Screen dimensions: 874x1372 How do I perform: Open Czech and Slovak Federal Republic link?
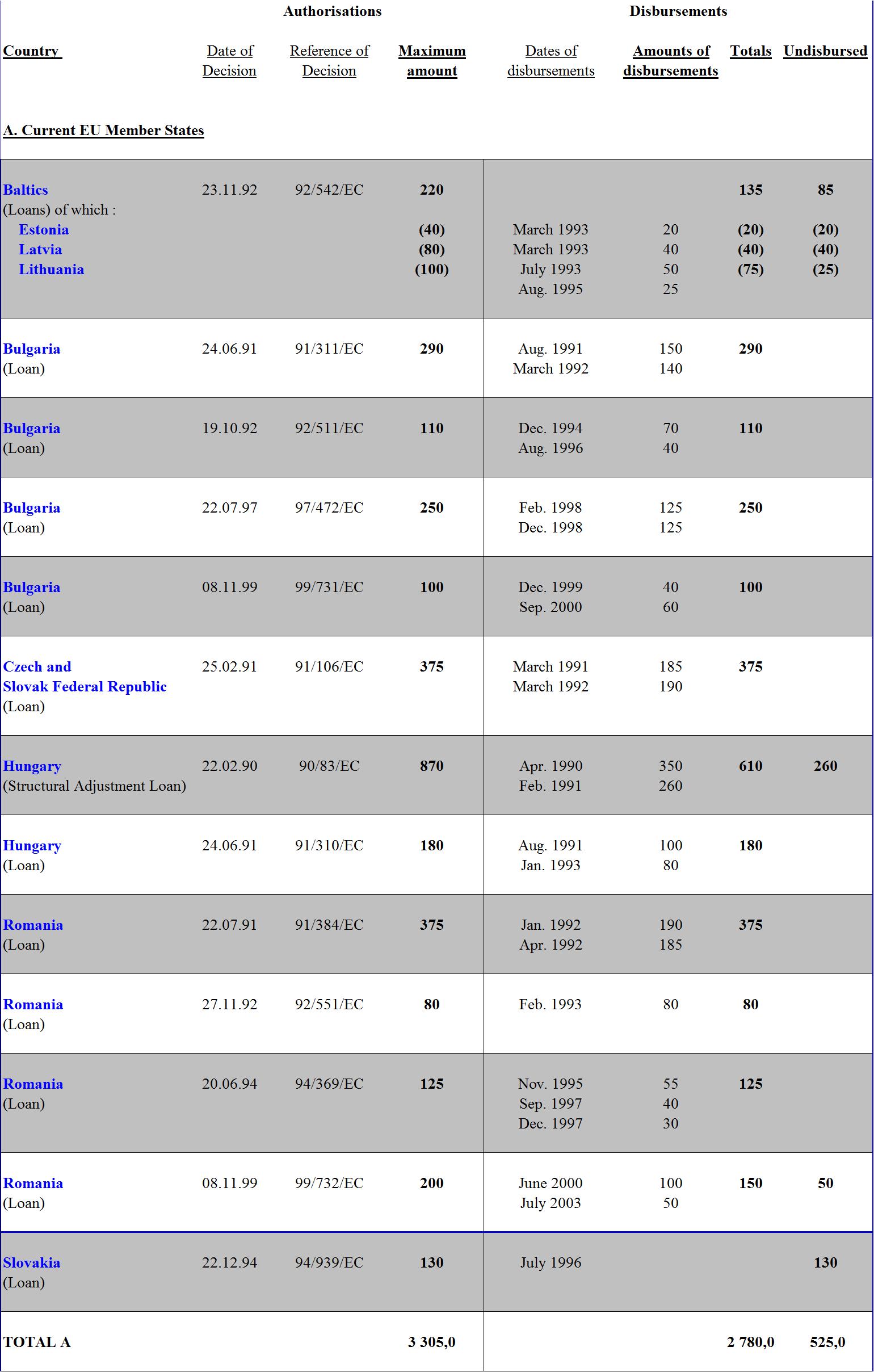pos(85,677)
